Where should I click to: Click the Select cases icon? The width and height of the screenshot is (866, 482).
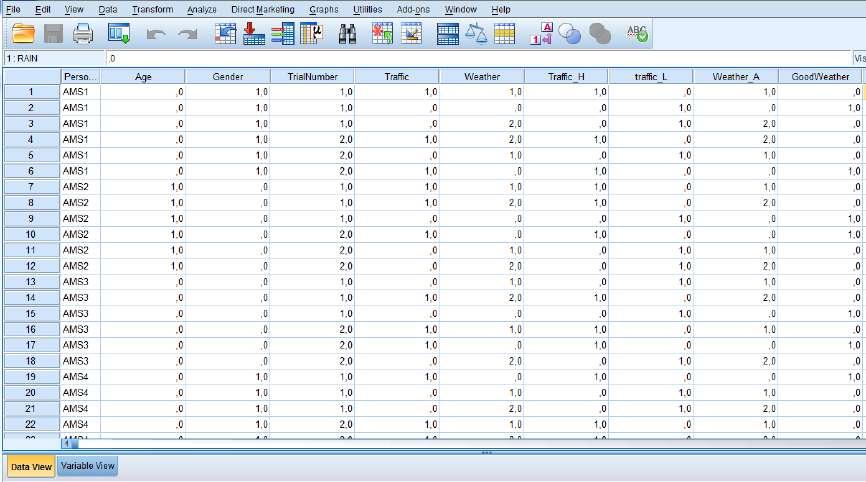pyautogui.click(x=504, y=34)
